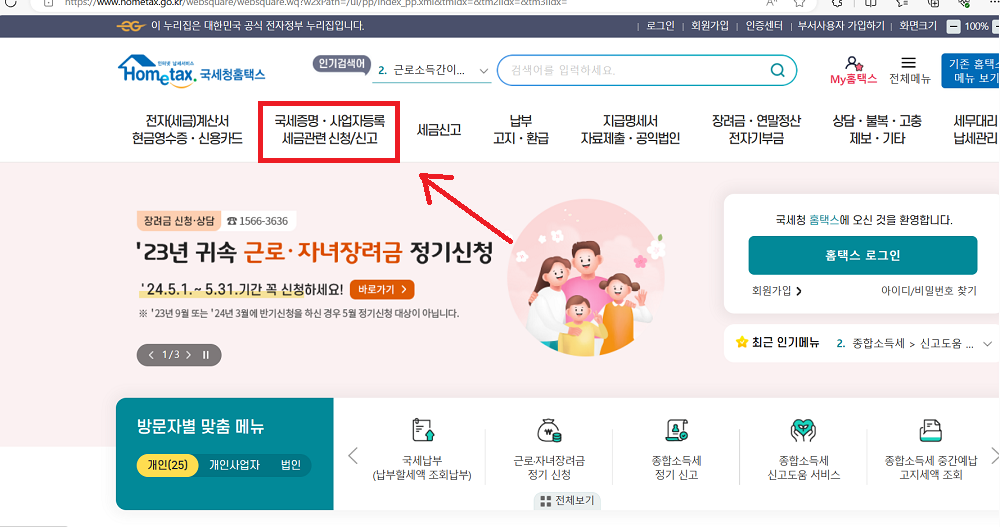This screenshot has height=527, width=1000.
Task: Click '2. 종합소득세 > 신고도움' text
Action: point(905,344)
